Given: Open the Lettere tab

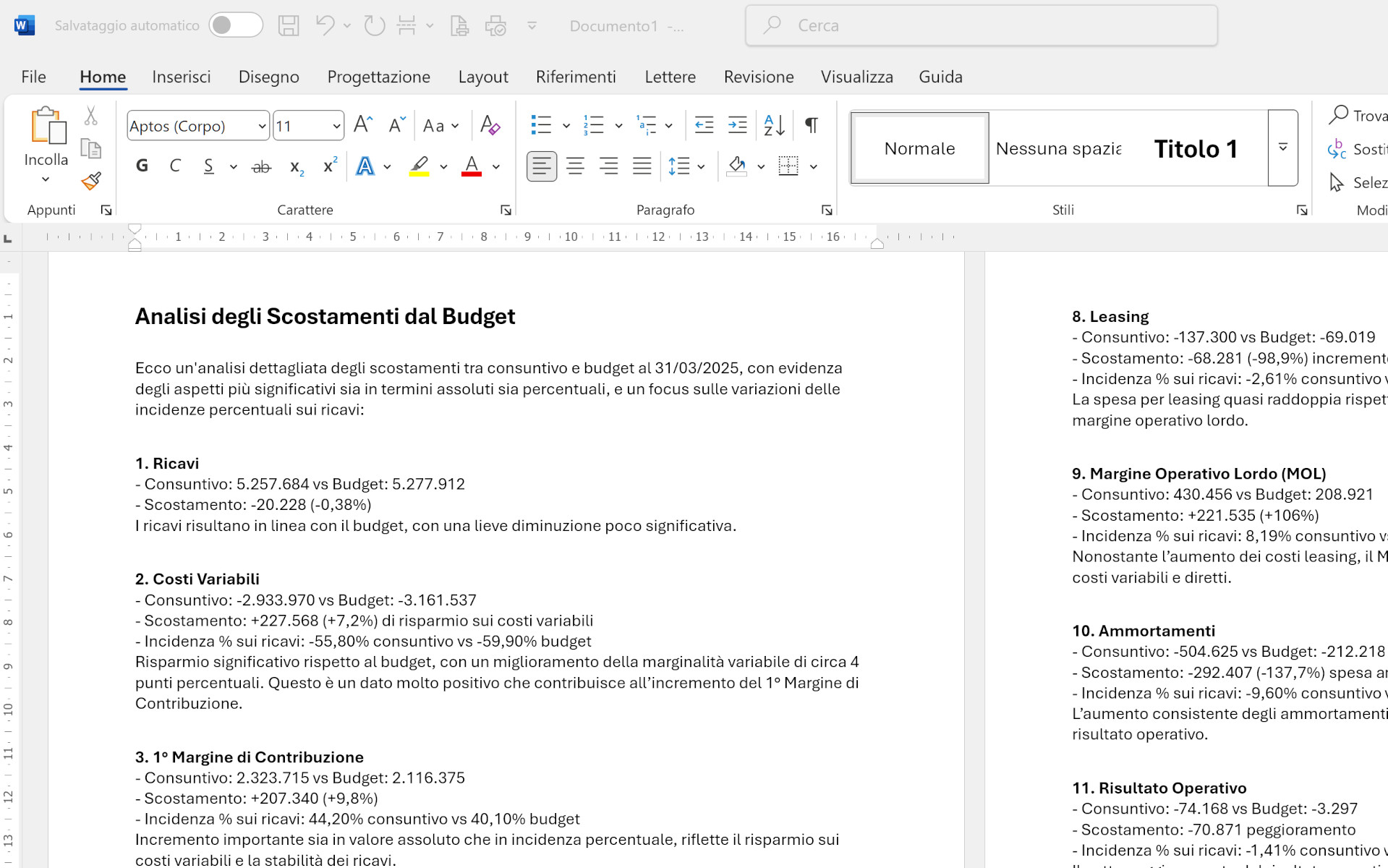Looking at the screenshot, I should 670,77.
